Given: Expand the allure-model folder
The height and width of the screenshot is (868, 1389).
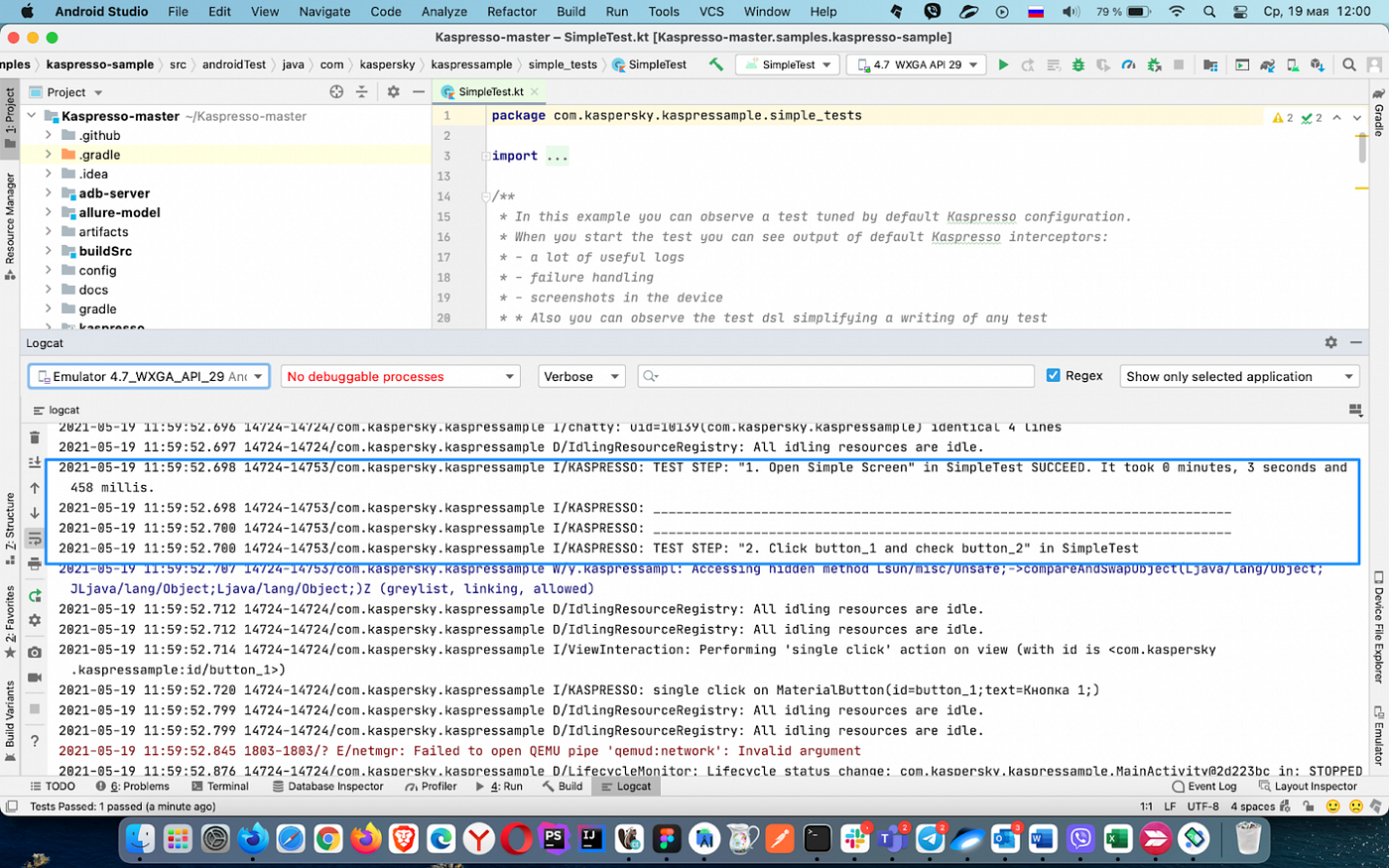Looking at the screenshot, I should pyautogui.click(x=48, y=212).
